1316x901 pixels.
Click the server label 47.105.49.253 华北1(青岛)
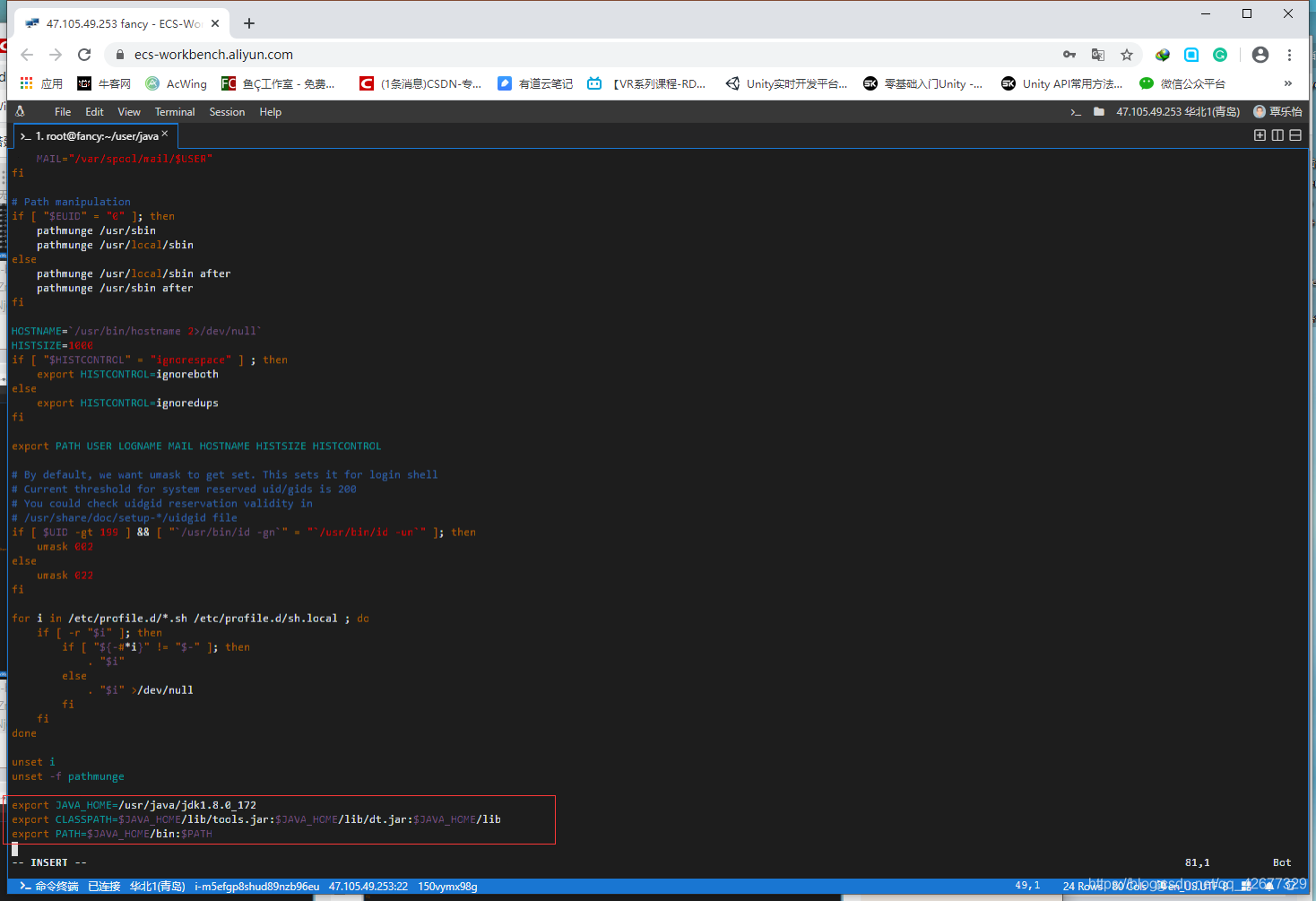click(1178, 112)
